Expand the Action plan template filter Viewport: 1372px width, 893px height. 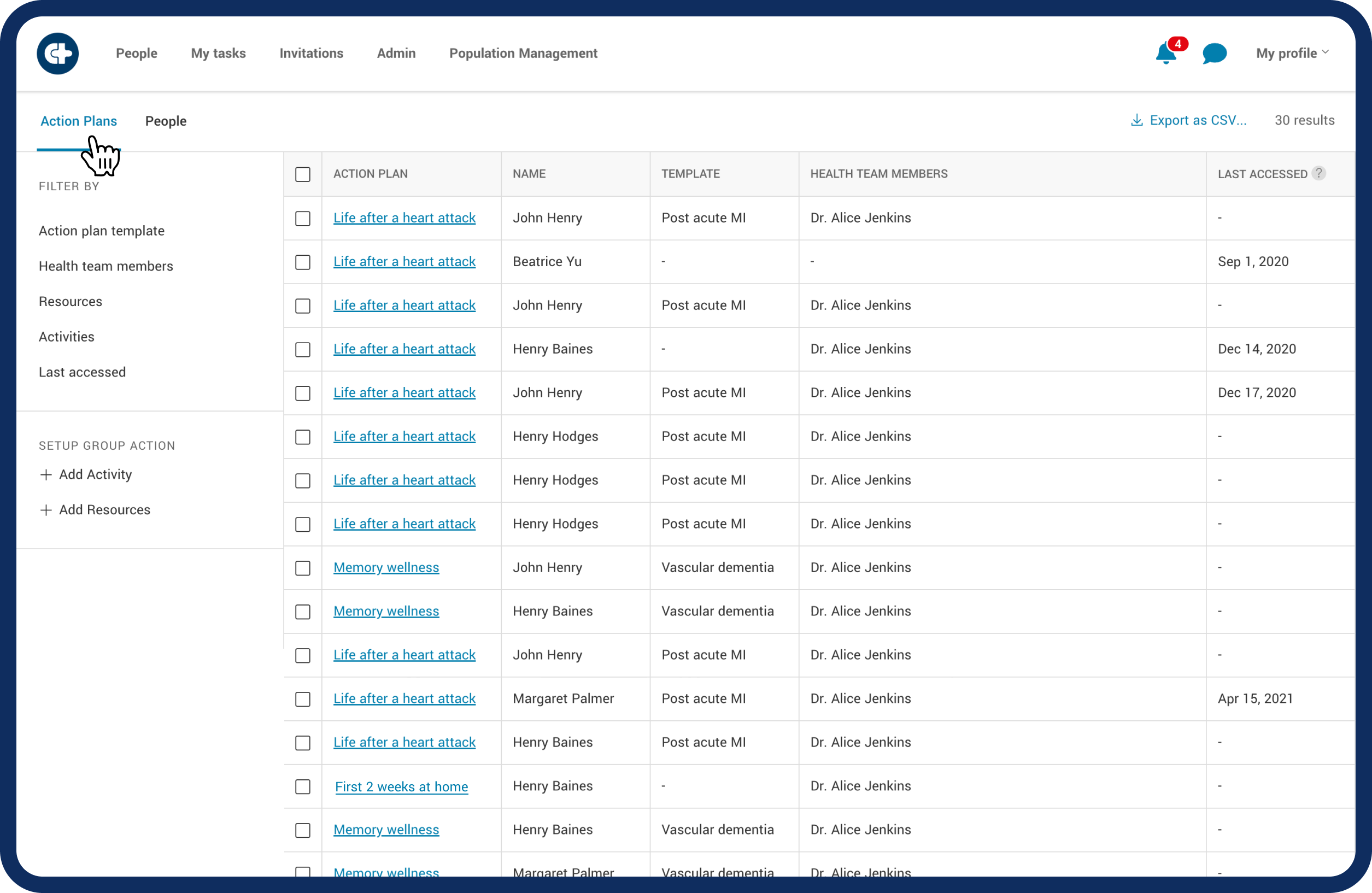point(102,231)
